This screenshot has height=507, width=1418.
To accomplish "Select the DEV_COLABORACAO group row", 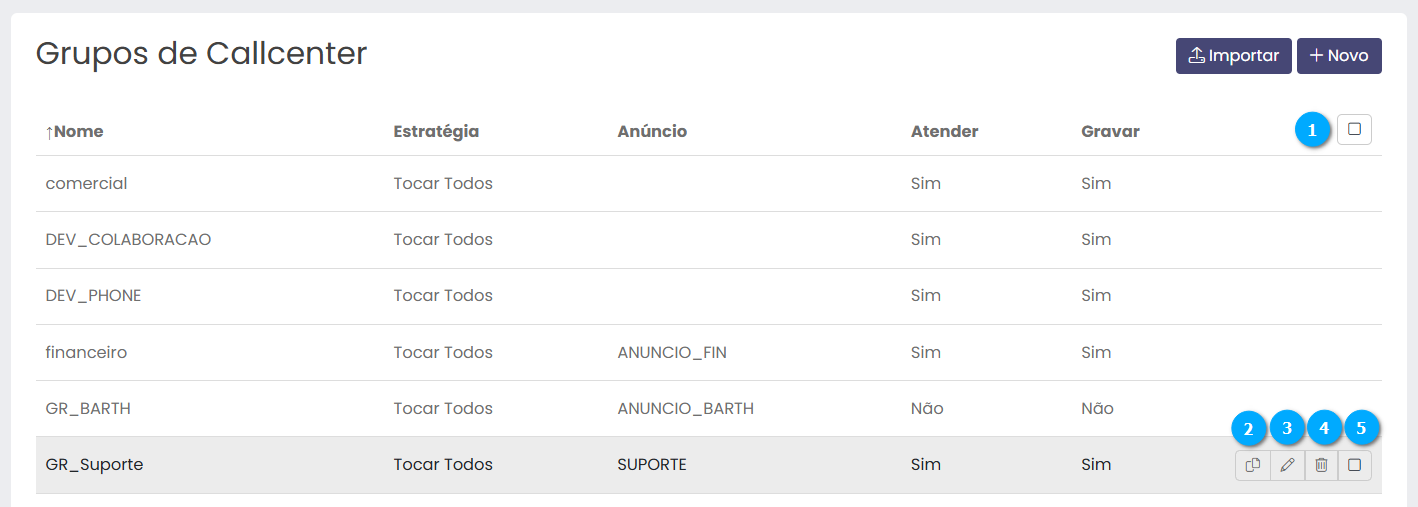I will 128,240.
